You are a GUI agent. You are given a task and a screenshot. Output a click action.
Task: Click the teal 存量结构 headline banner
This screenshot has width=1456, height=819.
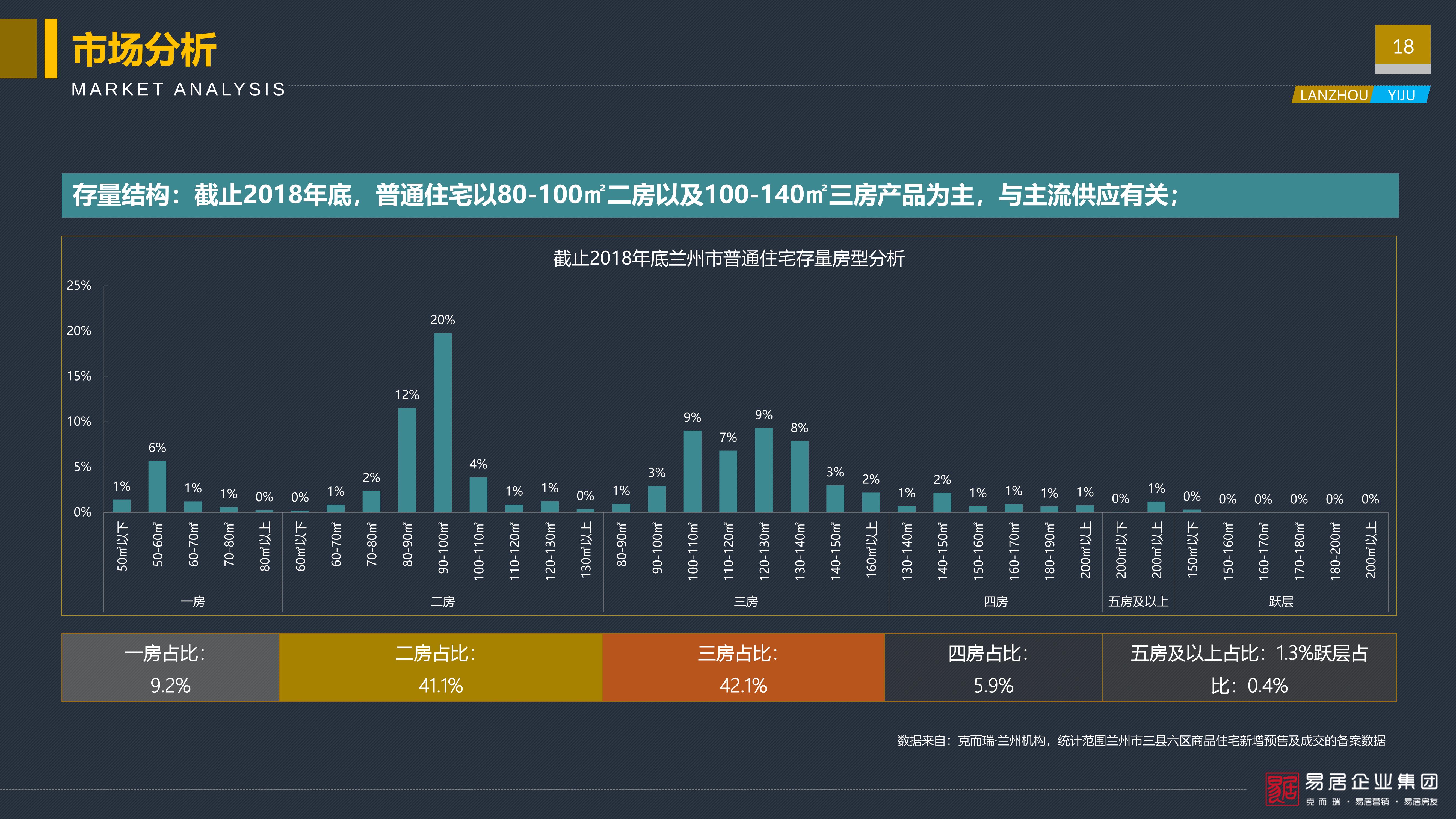click(730, 195)
